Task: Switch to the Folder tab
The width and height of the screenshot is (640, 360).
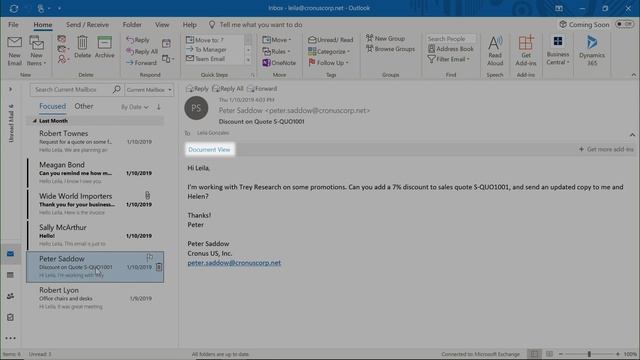Action: [x=132, y=24]
